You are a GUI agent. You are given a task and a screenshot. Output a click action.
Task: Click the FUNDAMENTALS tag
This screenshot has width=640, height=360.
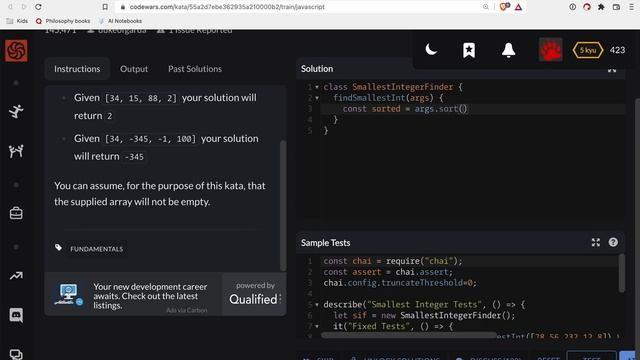(x=96, y=249)
